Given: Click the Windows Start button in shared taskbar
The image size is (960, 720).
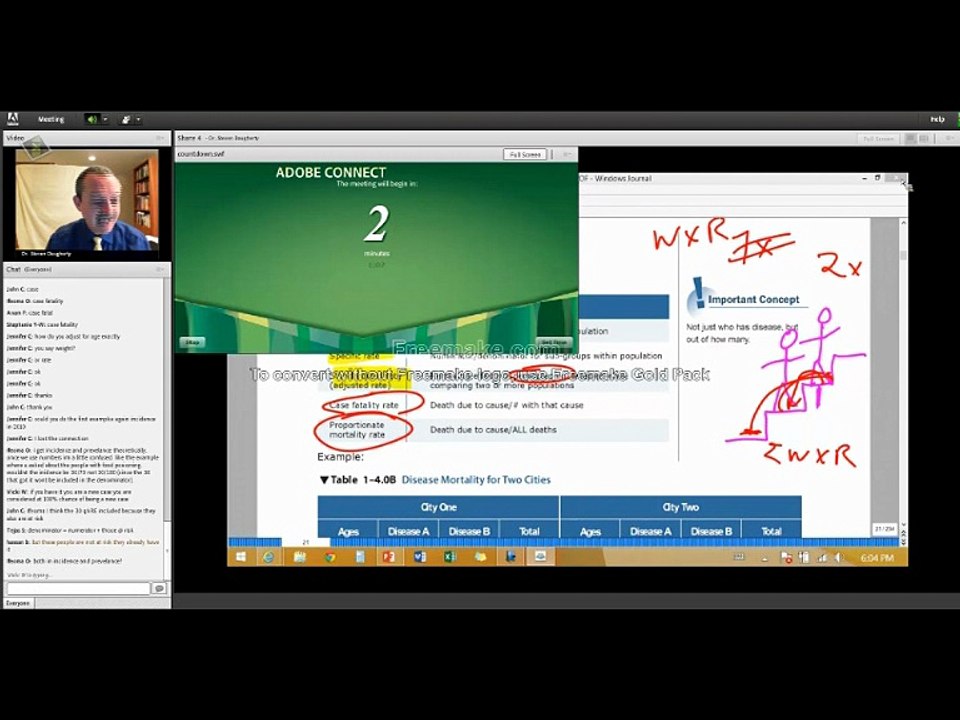Looking at the screenshot, I should [x=241, y=557].
